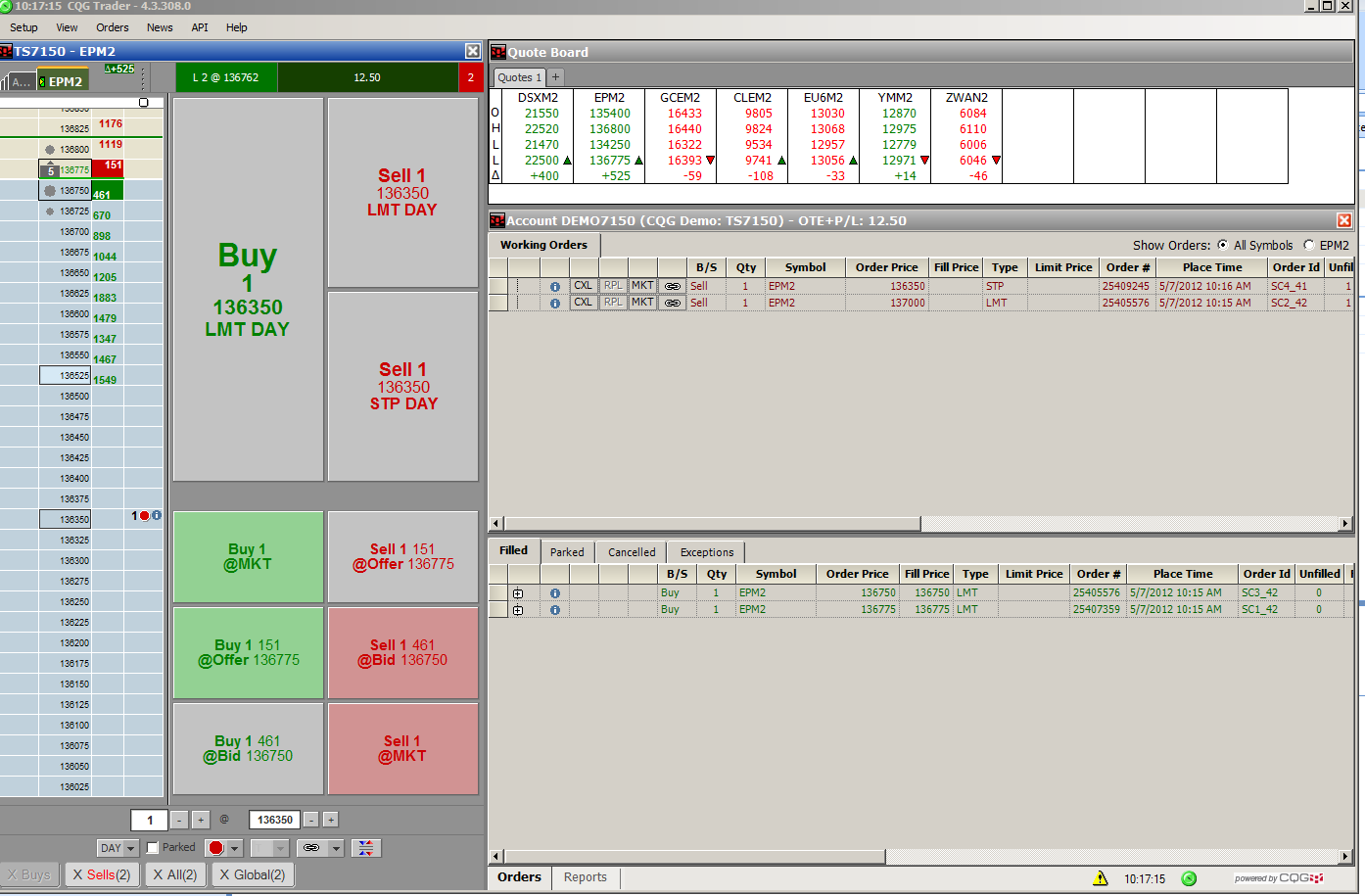The width and height of the screenshot is (1365, 896).
Task: Decrease order price 136350 with minus button
Action: pos(310,820)
